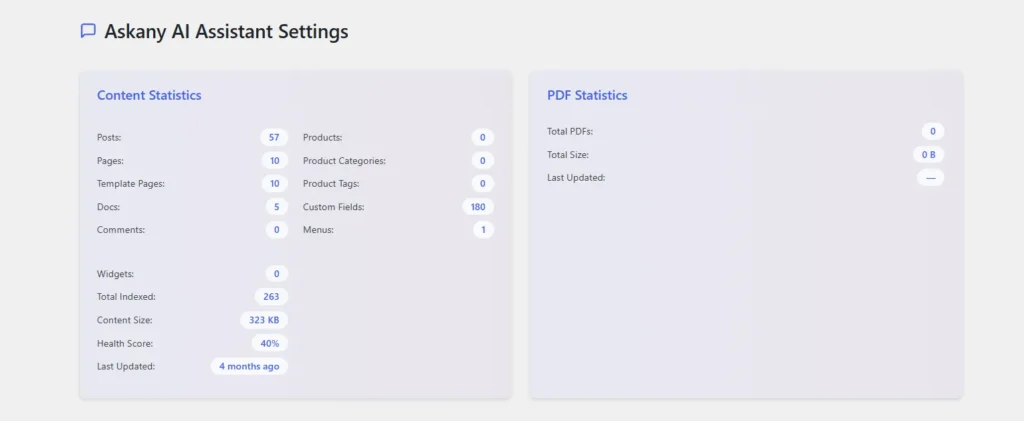Click the Template Pages count badge
Screen dimensions: 1024x421
click(275, 183)
